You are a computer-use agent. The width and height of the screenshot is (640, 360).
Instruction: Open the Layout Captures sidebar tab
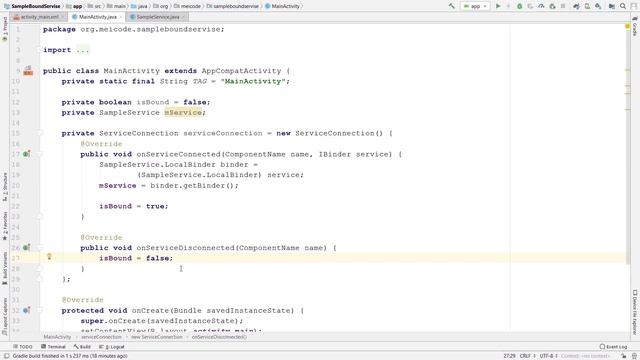pyautogui.click(x=4, y=317)
